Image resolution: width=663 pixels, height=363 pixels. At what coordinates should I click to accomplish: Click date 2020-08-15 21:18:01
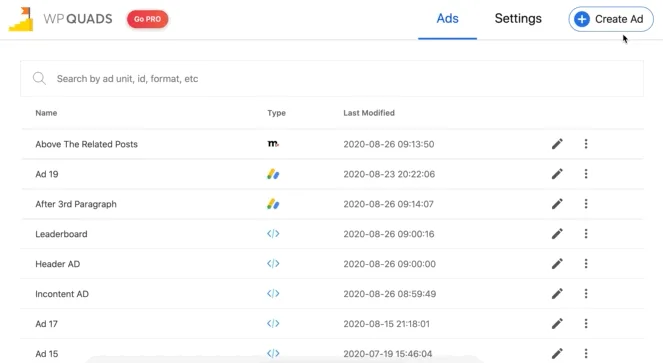[386, 324]
